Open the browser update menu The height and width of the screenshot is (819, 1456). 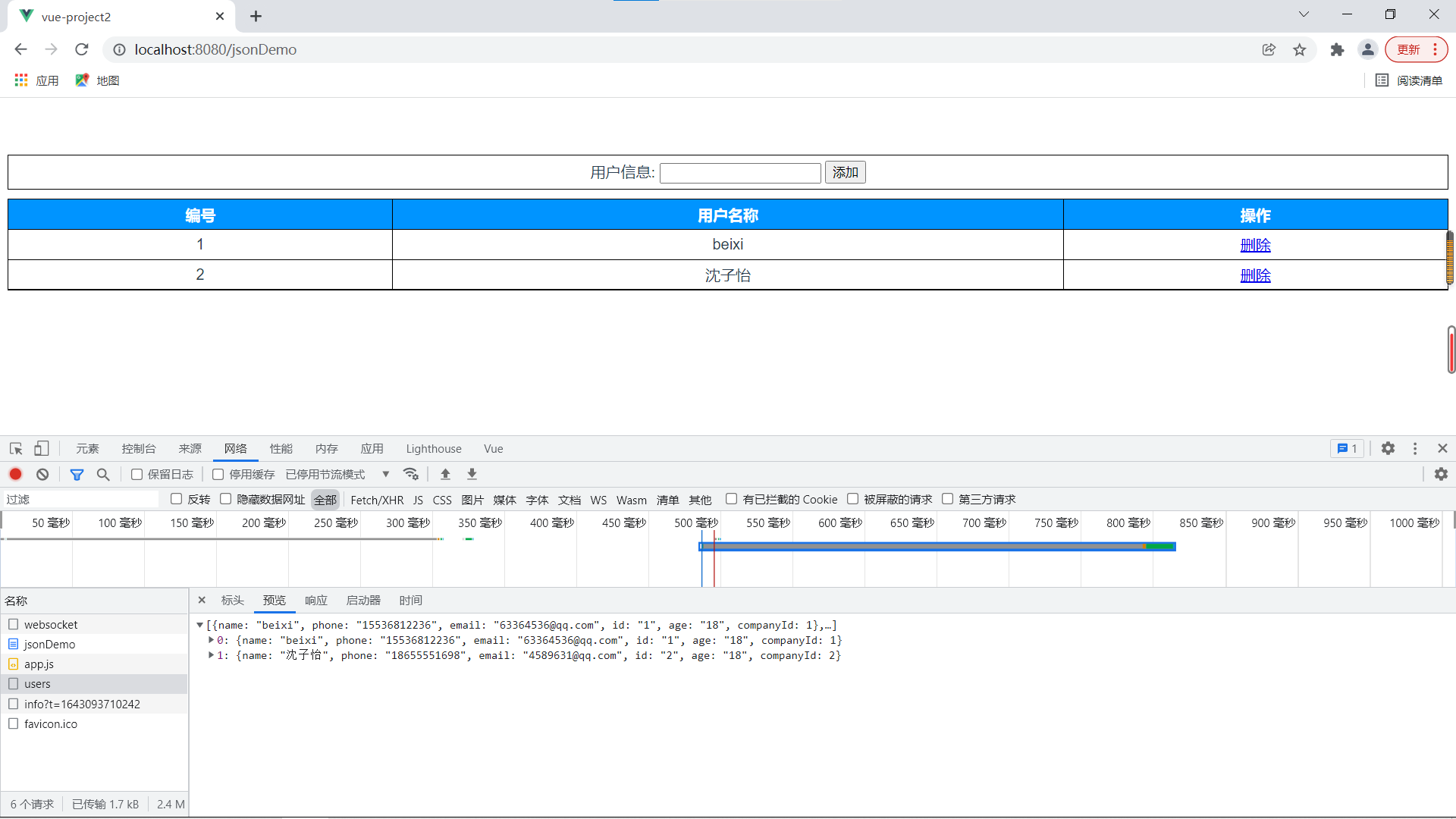click(x=1416, y=49)
